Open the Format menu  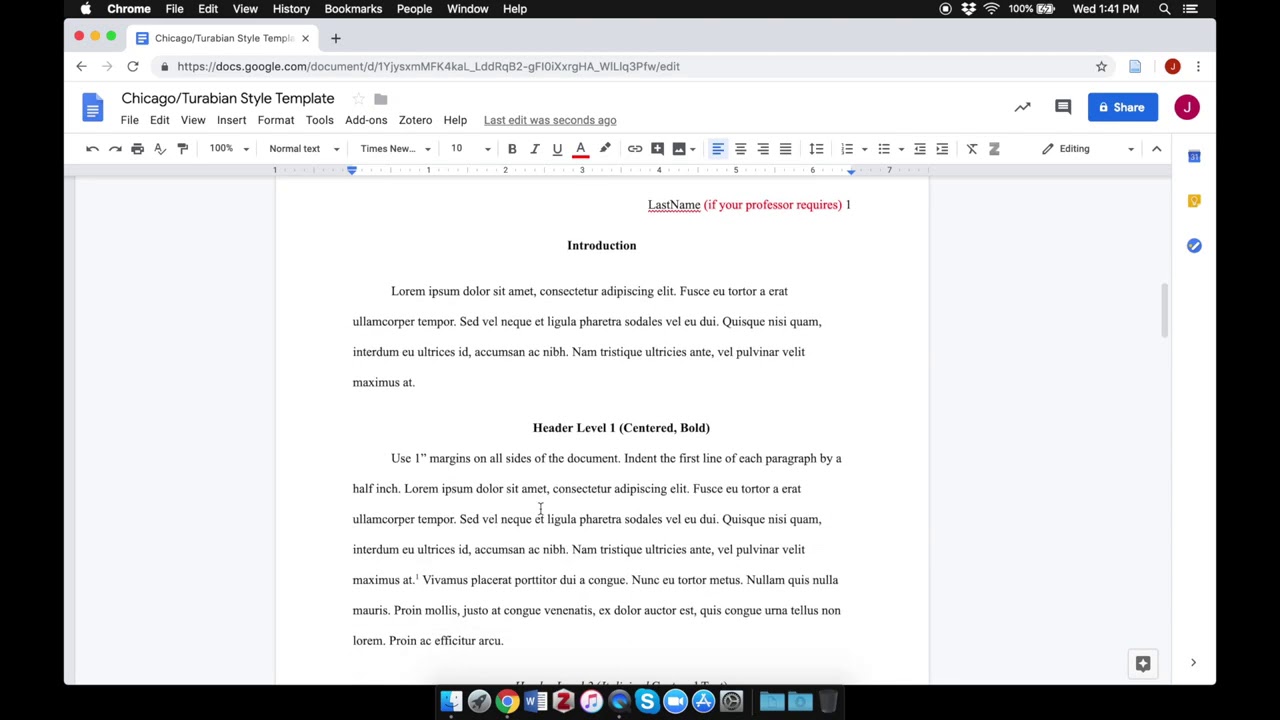tap(276, 120)
